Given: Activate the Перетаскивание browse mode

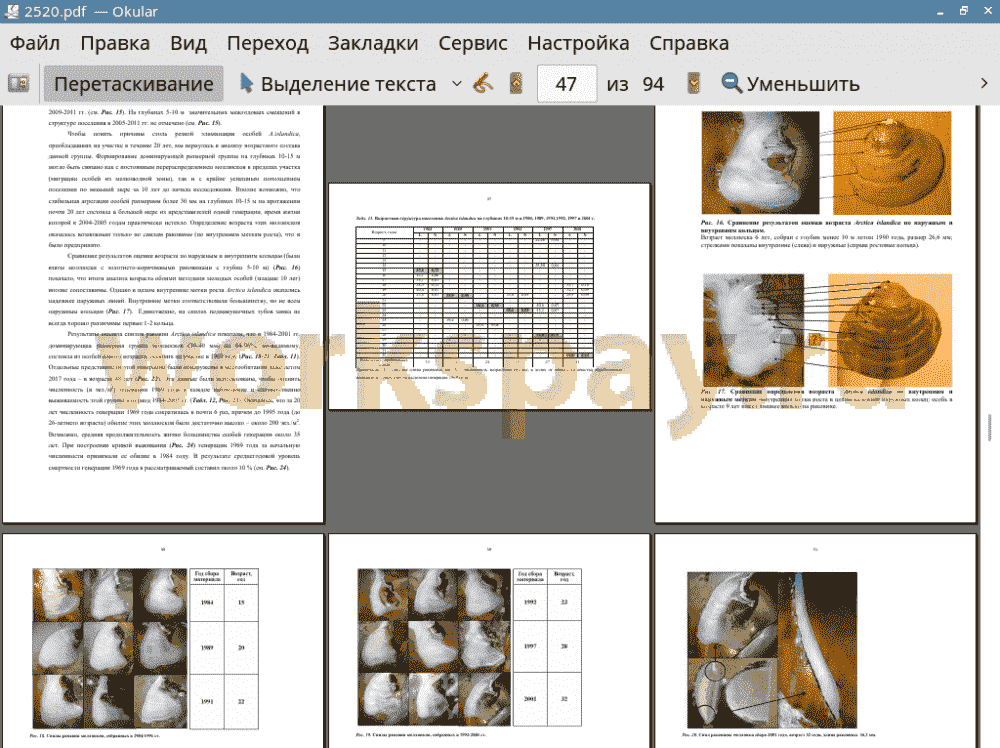Looking at the screenshot, I should coord(133,84).
